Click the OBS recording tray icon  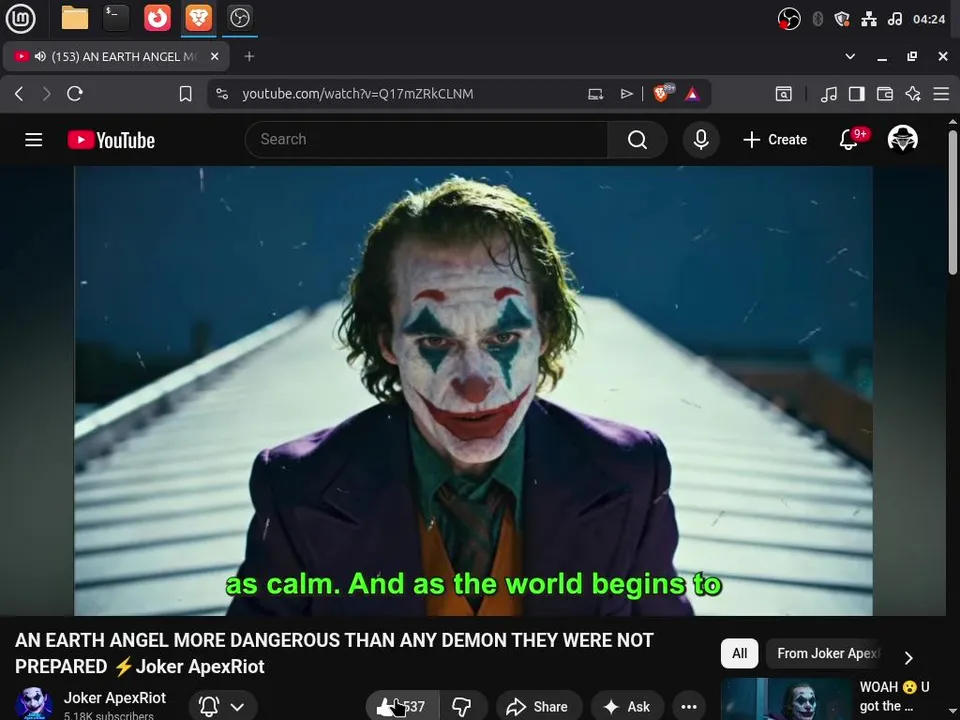tap(789, 19)
